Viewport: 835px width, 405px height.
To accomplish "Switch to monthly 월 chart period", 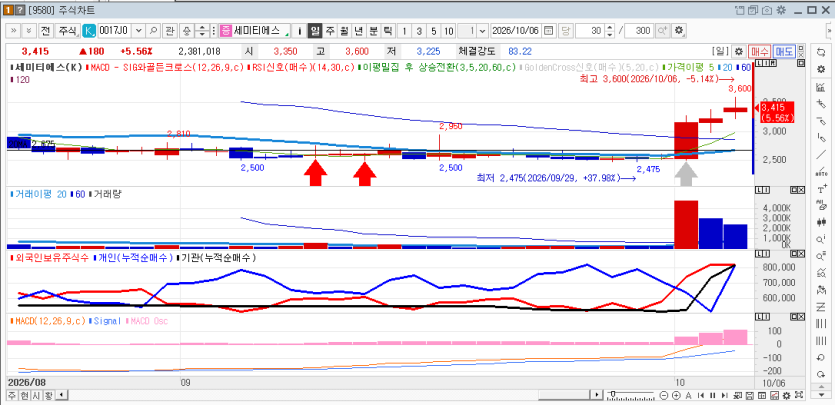I will 344,31.
